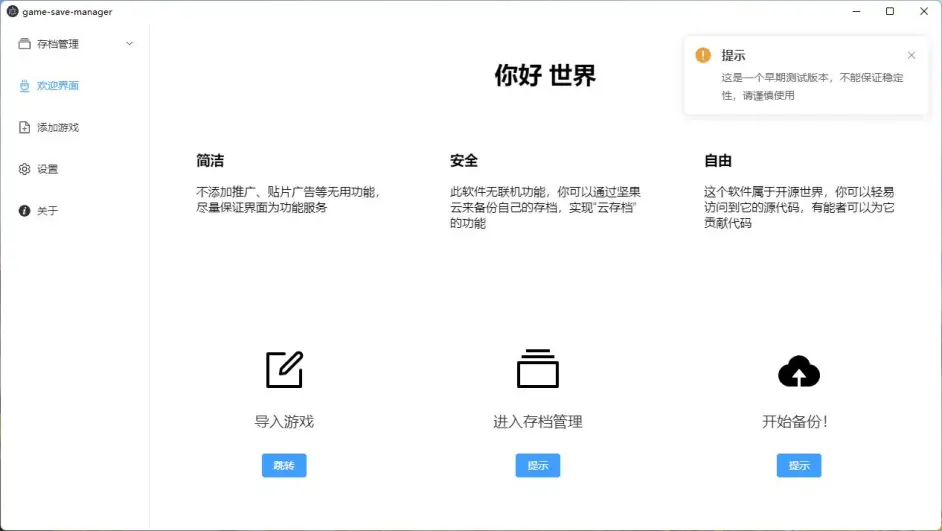The height and width of the screenshot is (531, 942).
Task: Select the 欢迎界面 menu label
Action: tap(58, 86)
